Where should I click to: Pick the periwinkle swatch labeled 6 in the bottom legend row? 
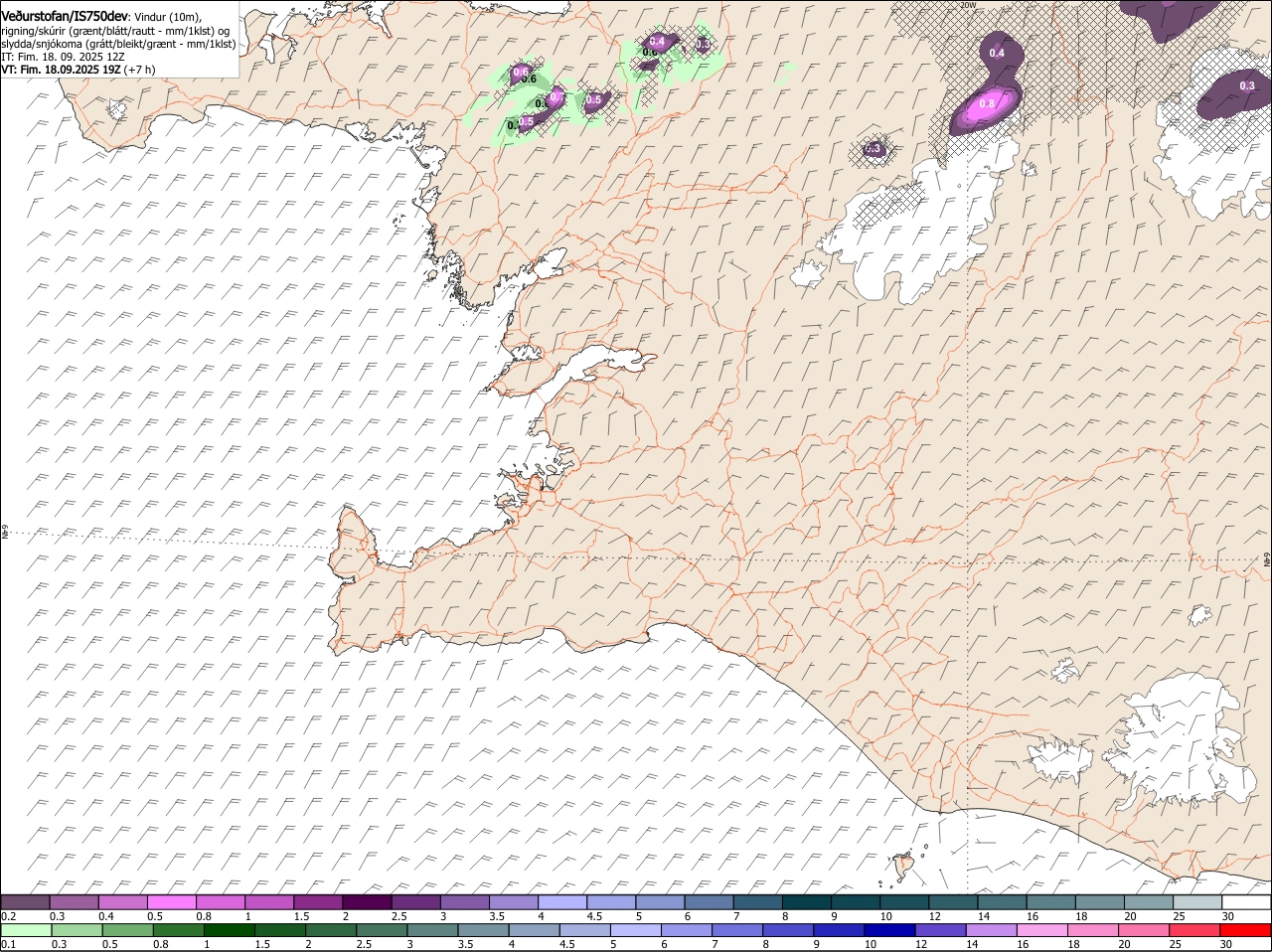pyautogui.click(x=686, y=930)
